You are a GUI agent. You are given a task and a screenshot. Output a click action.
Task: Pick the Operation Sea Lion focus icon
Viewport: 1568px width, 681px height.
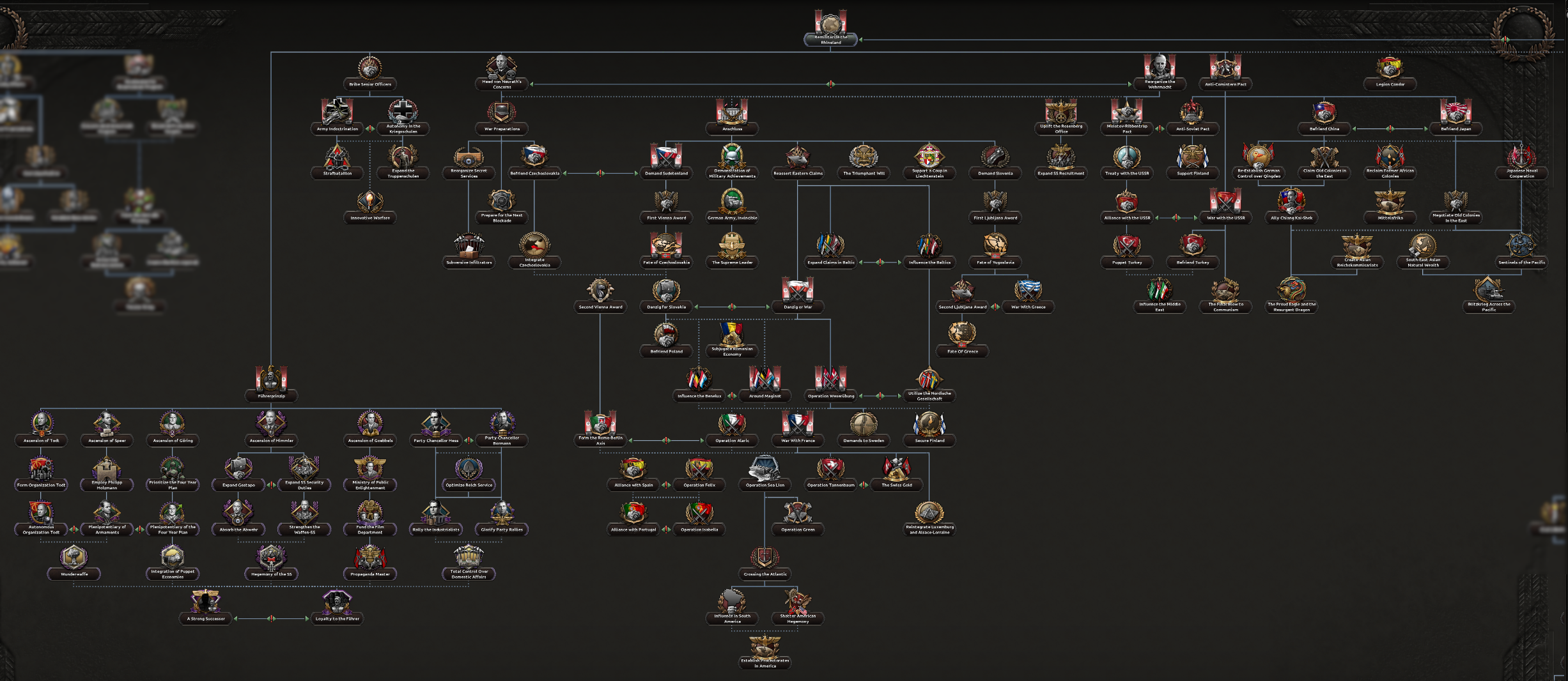pyautogui.click(x=765, y=468)
